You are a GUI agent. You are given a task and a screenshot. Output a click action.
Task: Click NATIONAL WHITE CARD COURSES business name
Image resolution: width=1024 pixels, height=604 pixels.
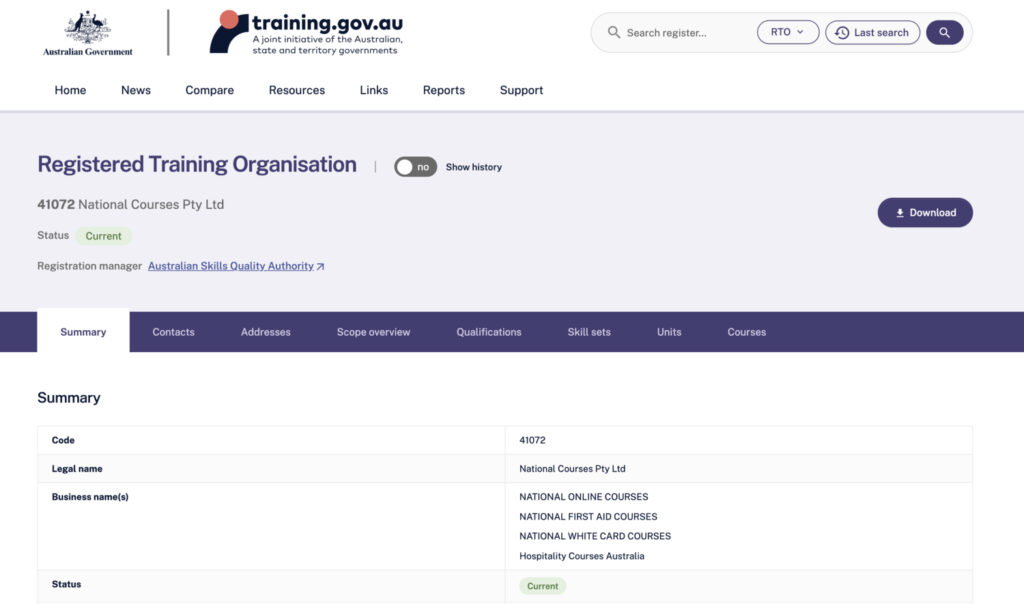595,536
